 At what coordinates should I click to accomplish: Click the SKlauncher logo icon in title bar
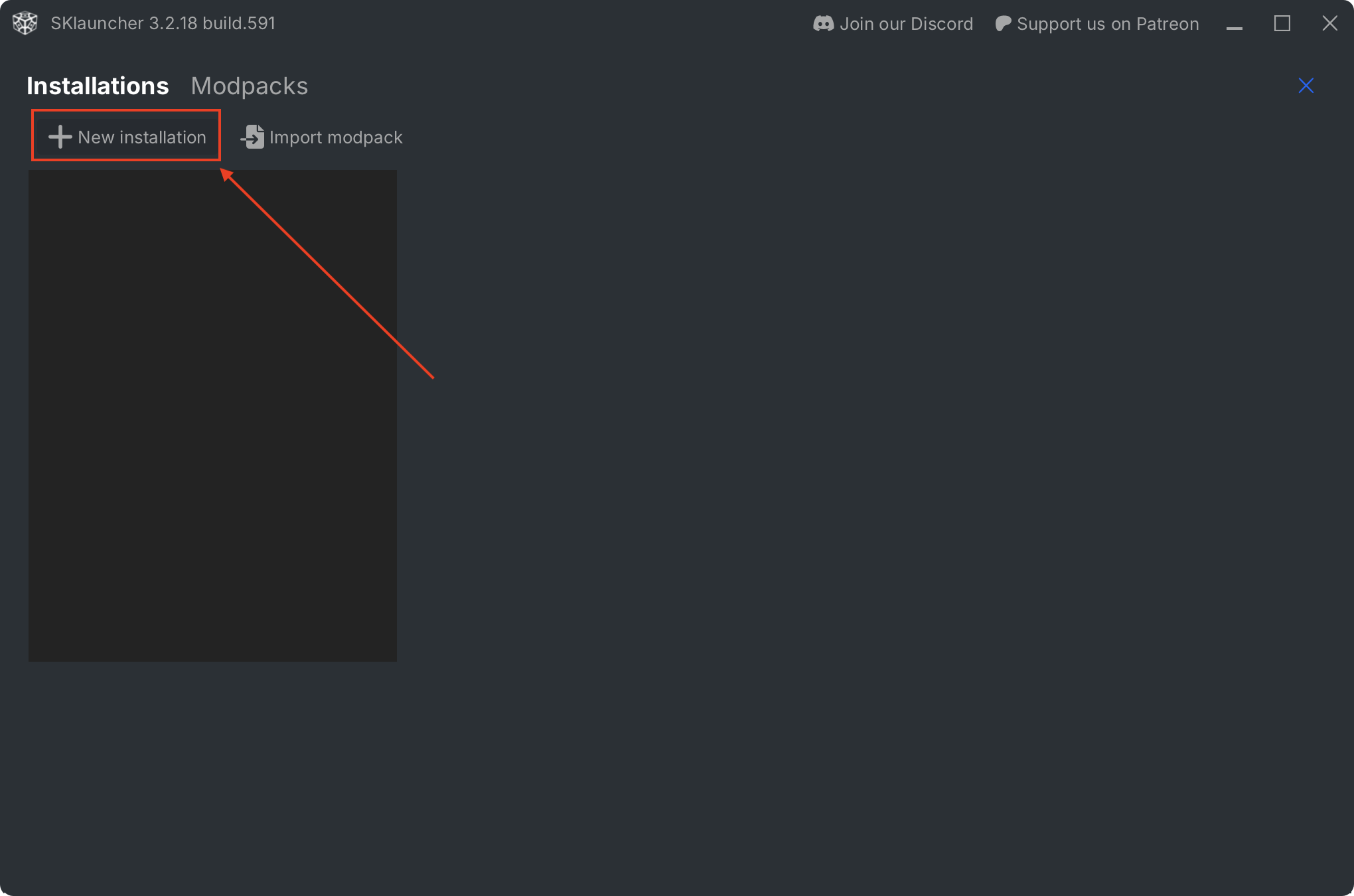25,23
